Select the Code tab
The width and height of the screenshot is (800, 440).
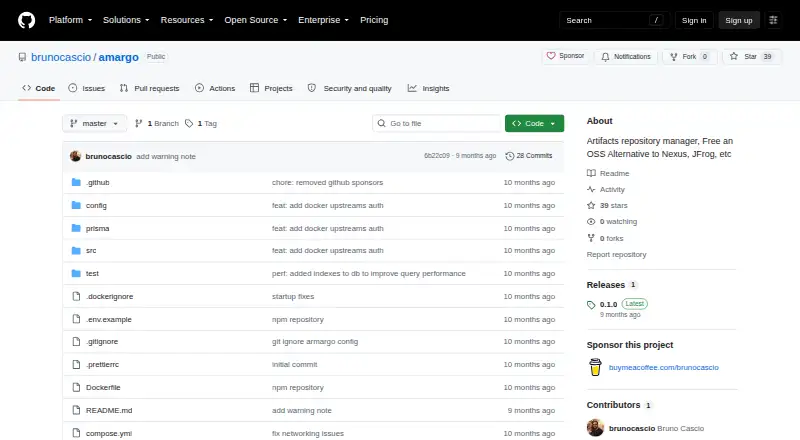pos(39,88)
